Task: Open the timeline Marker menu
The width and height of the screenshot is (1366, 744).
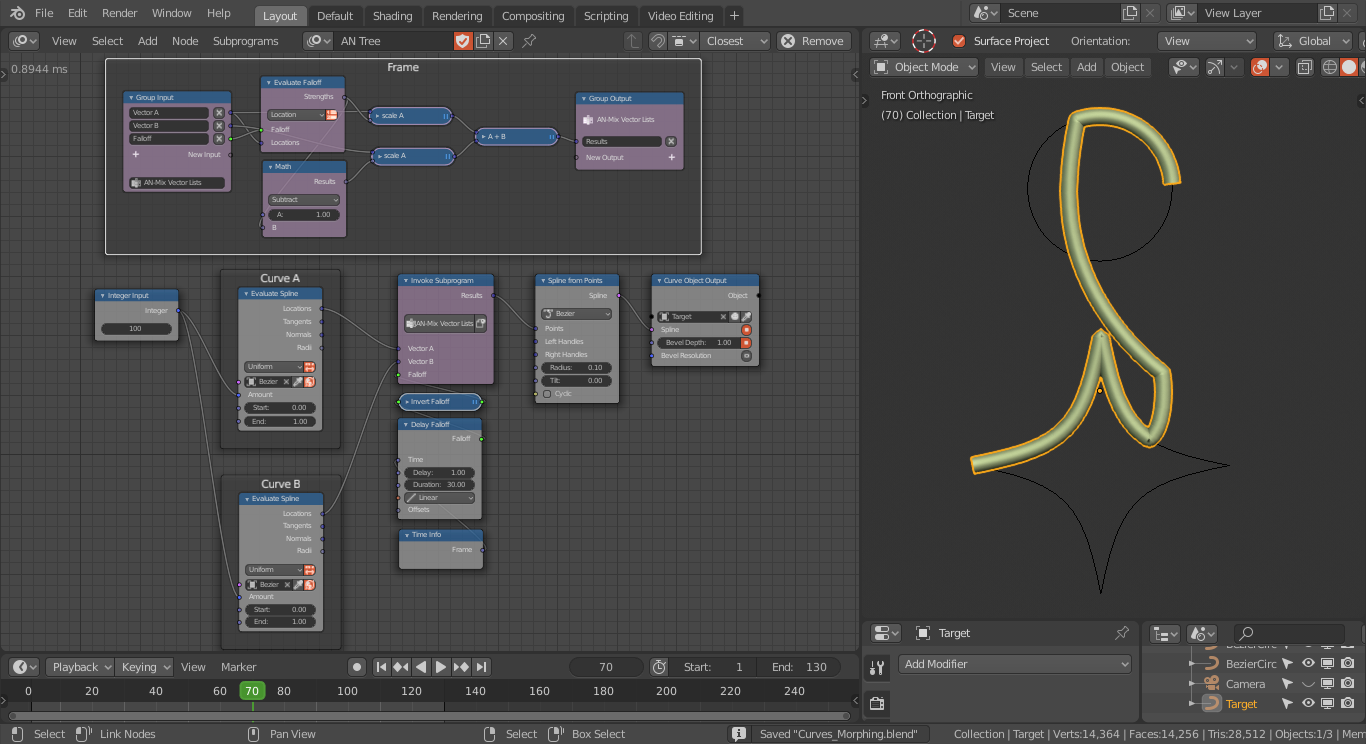Action: 239,667
